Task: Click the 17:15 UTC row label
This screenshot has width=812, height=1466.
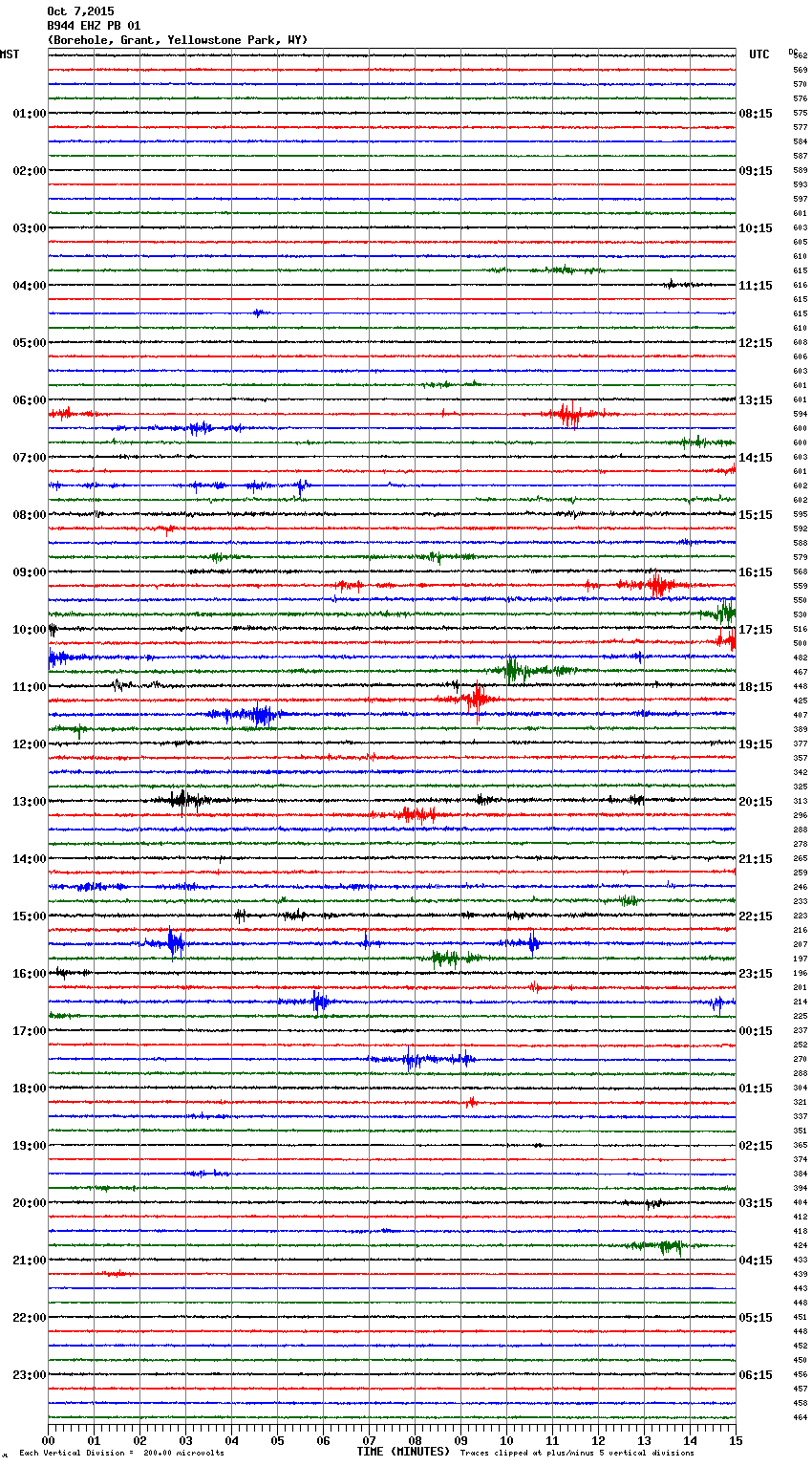Action: tap(756, 630)
